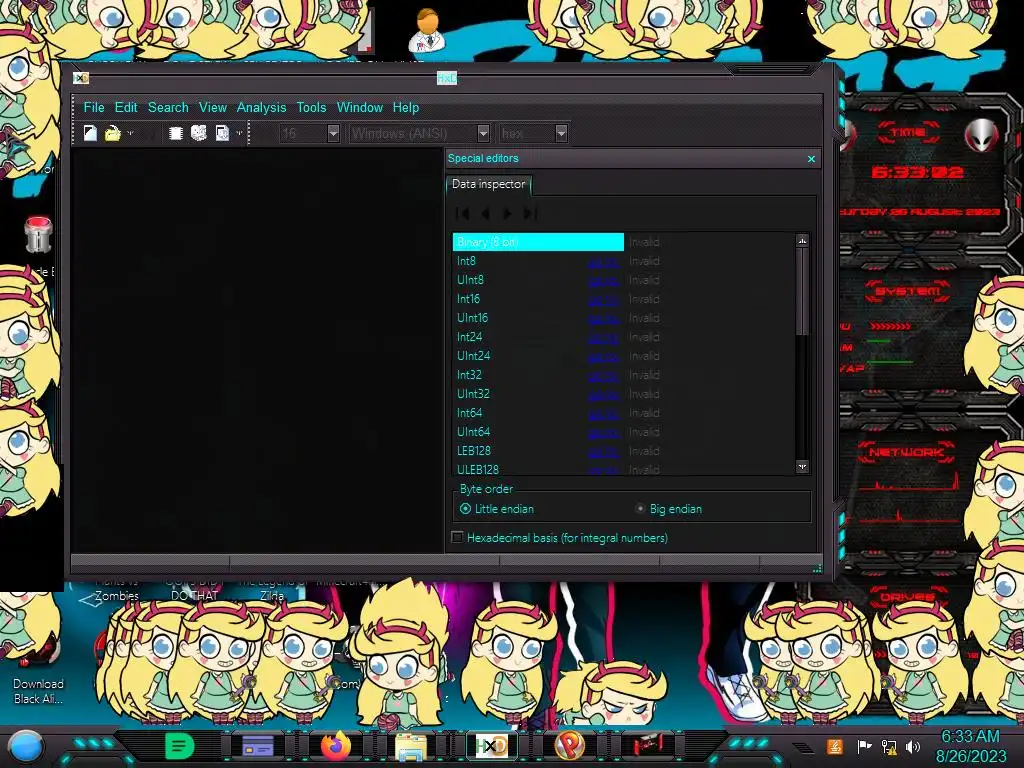The height and width of the screenshot is (768, 1024).
Task: Create a new file with the New icon
Action: click(90, 133)
